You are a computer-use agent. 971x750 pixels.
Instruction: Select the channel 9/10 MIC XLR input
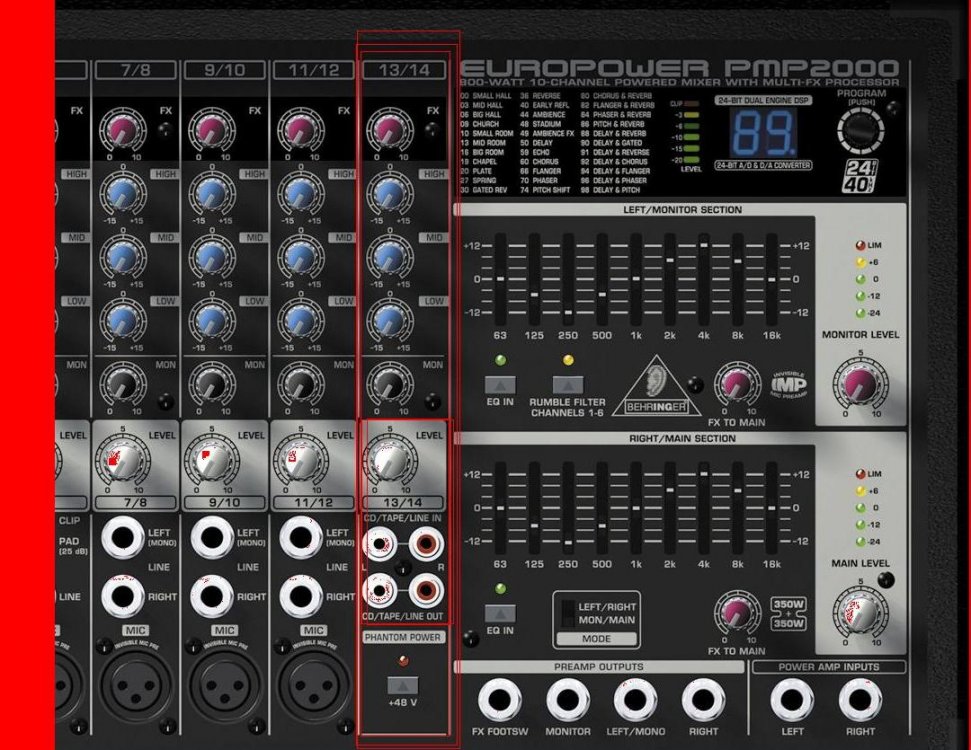click(x=225, y=686)
